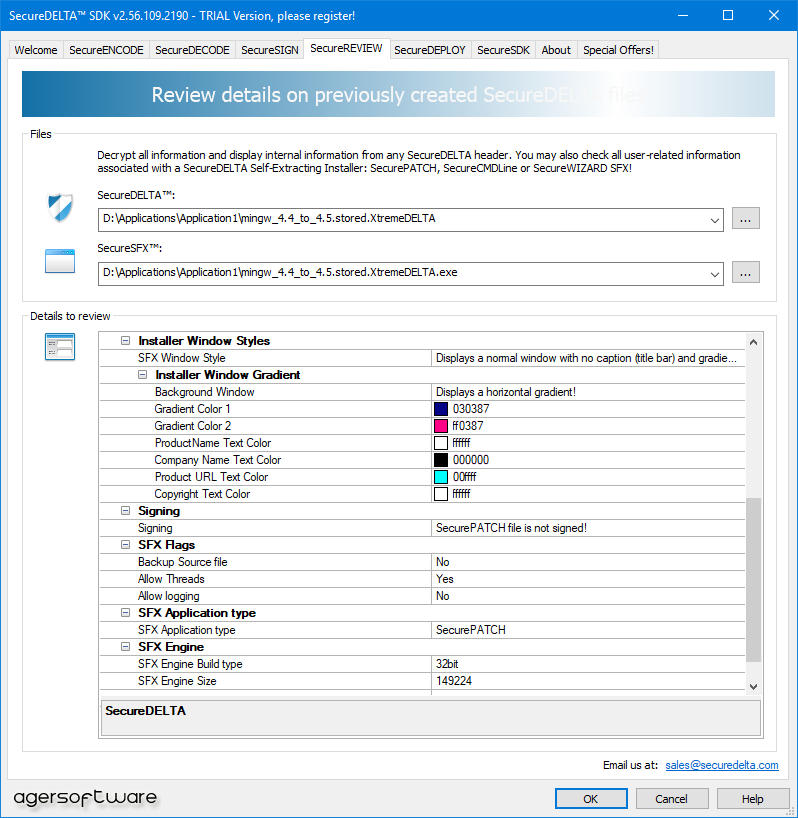Select the Allow logging row
This screenshot has width=798, height=818.
(422, 596)
